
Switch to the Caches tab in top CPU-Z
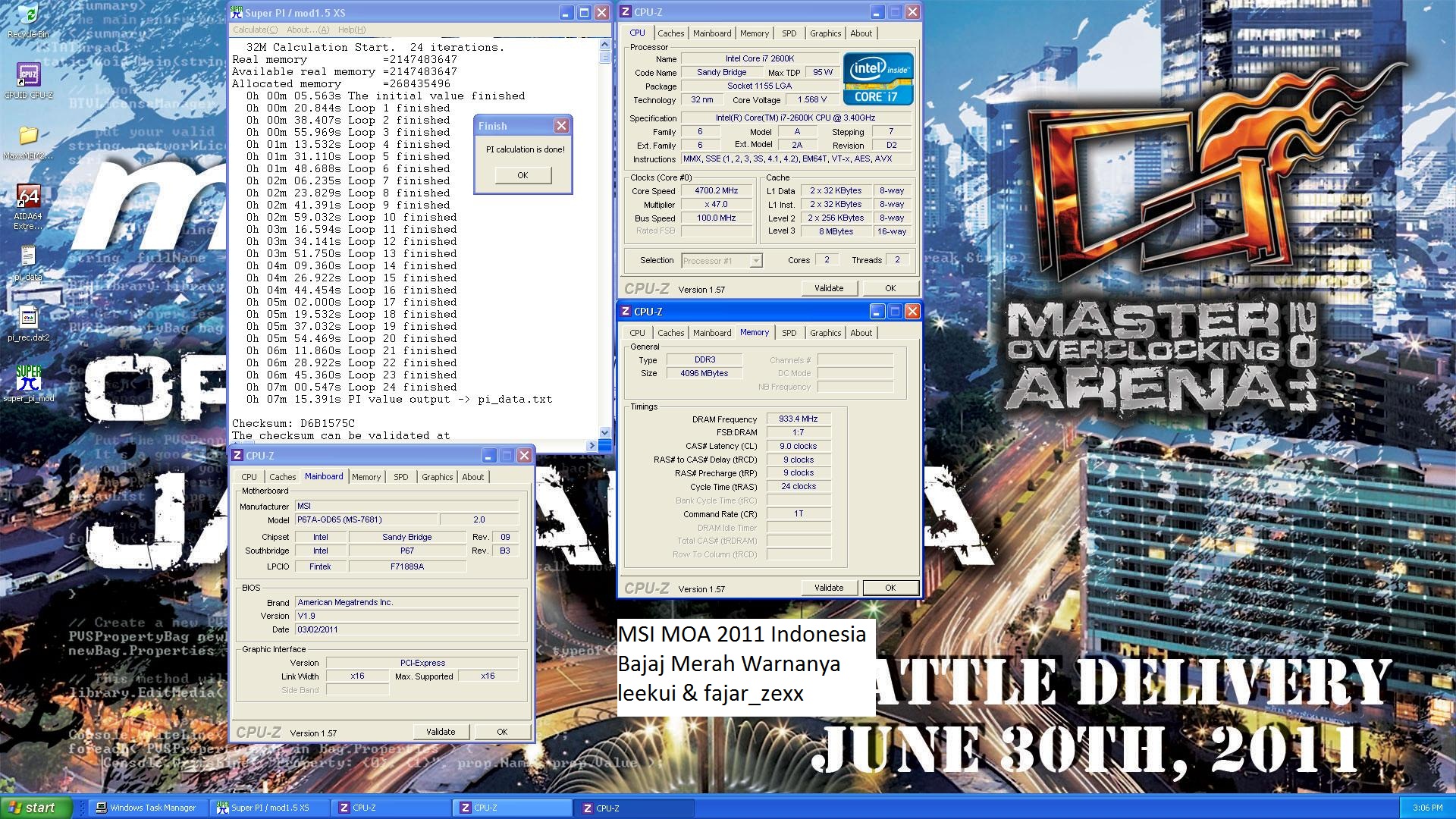click(x=670, y=33)
